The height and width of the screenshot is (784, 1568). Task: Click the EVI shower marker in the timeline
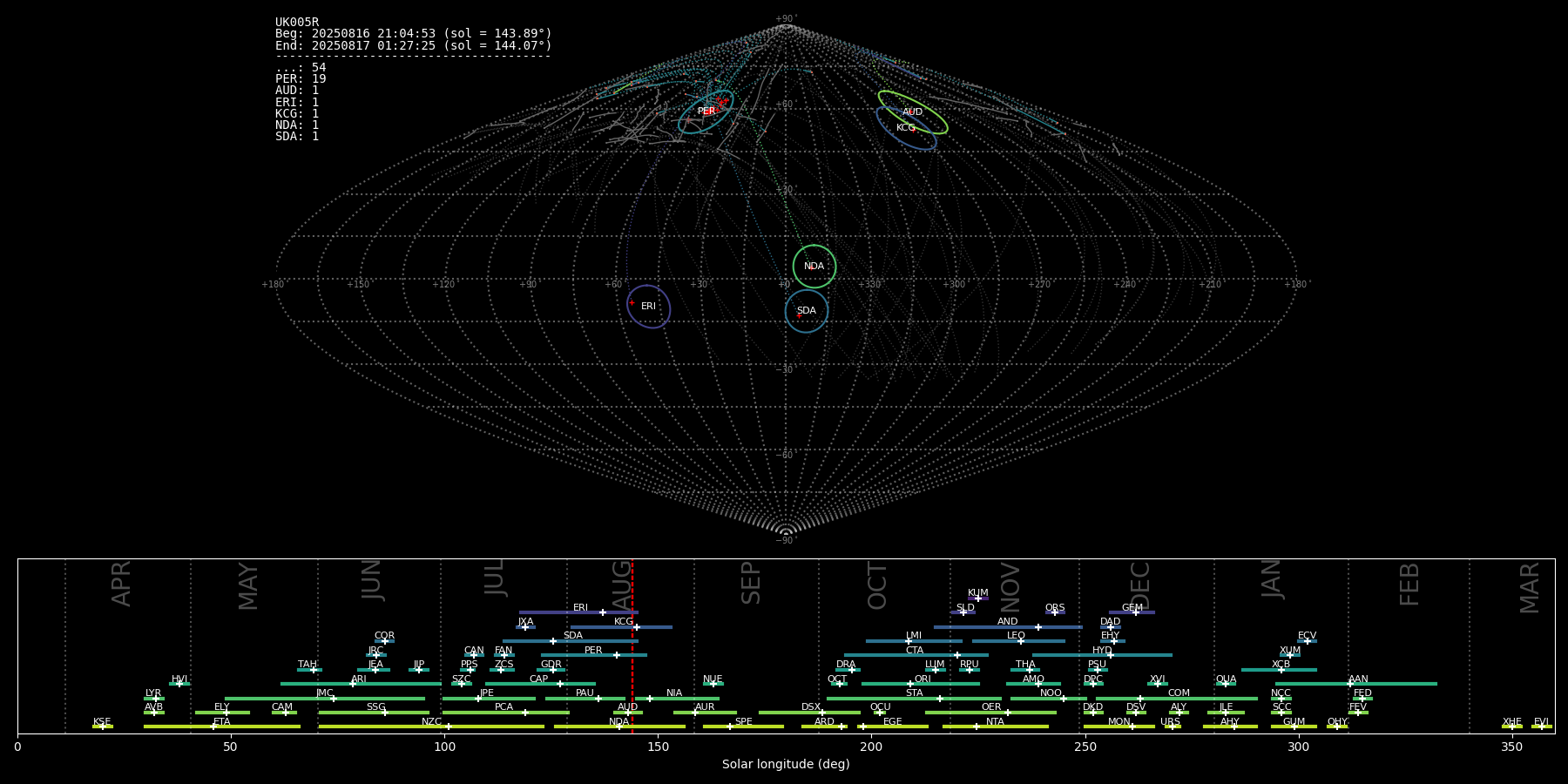pos(1541,727)
